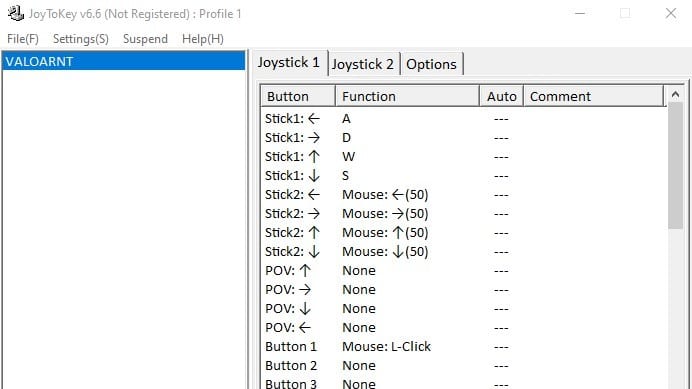Click the vertical scrollbar thumb of mapping list
The image size is (692, 389).
pos(675,166)
